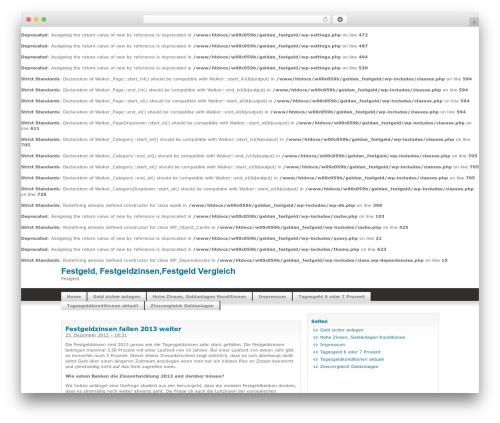This screenshot has height=423, width=500.
Task: Focus the browser address bar
Action: point(237,20)
